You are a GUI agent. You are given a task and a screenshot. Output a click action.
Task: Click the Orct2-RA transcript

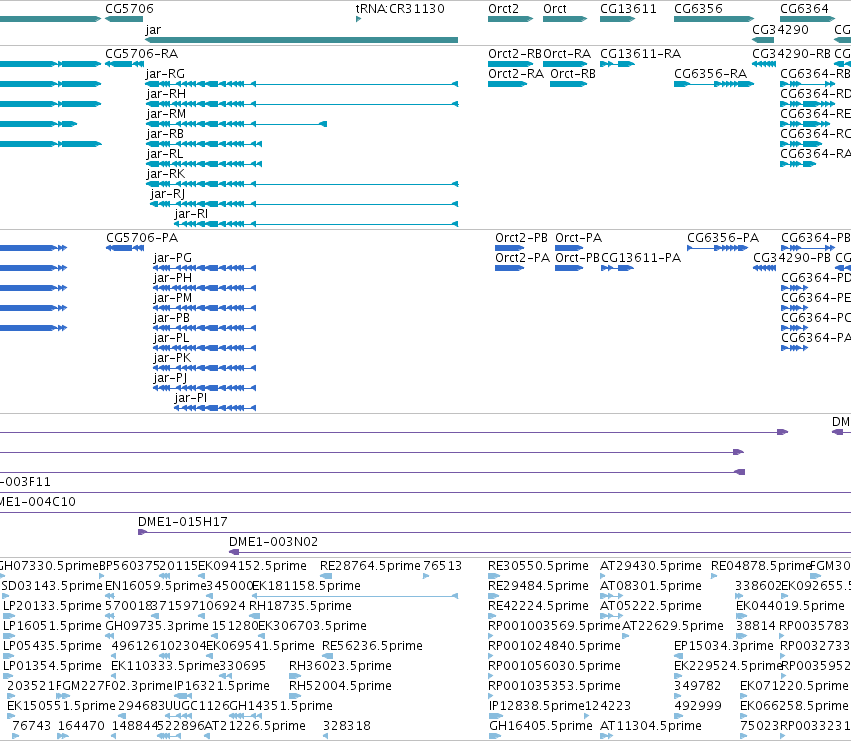tap(507, 84)
